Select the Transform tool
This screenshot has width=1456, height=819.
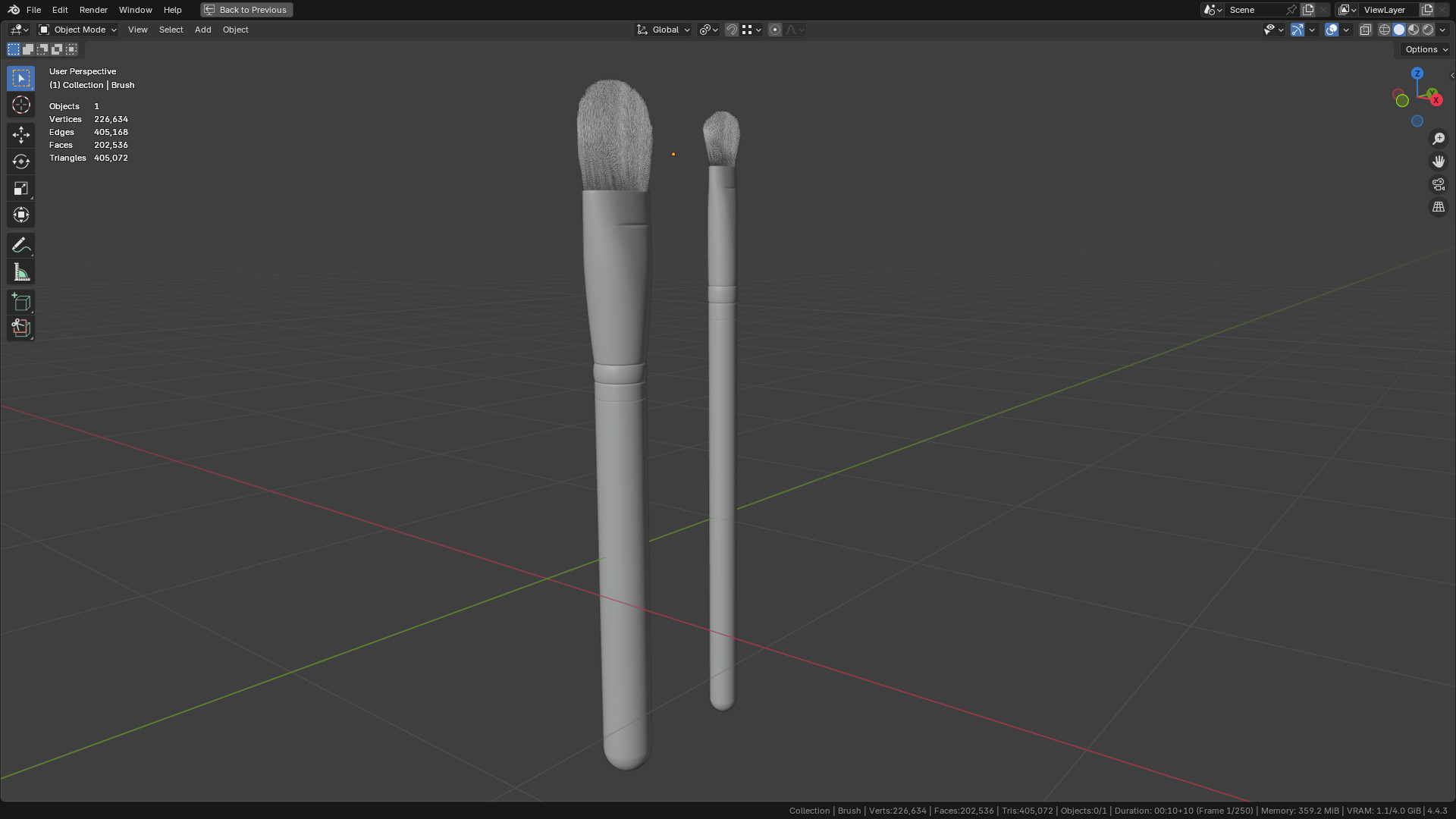[x=20, y=215]
